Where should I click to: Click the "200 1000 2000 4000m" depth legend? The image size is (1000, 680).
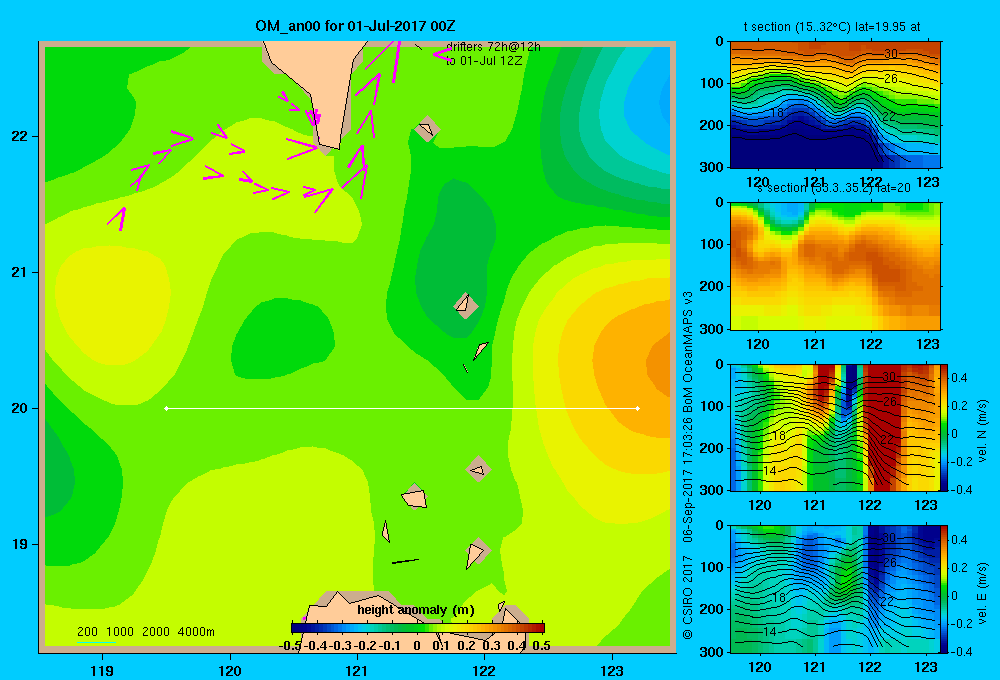(x=145, y=632)
